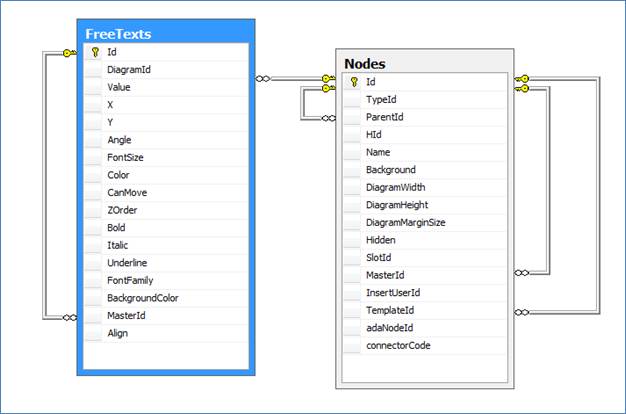
Task: Select the infinity endpoint beside FreeTexts DiagramId row
Action: (x=264, y=77)
